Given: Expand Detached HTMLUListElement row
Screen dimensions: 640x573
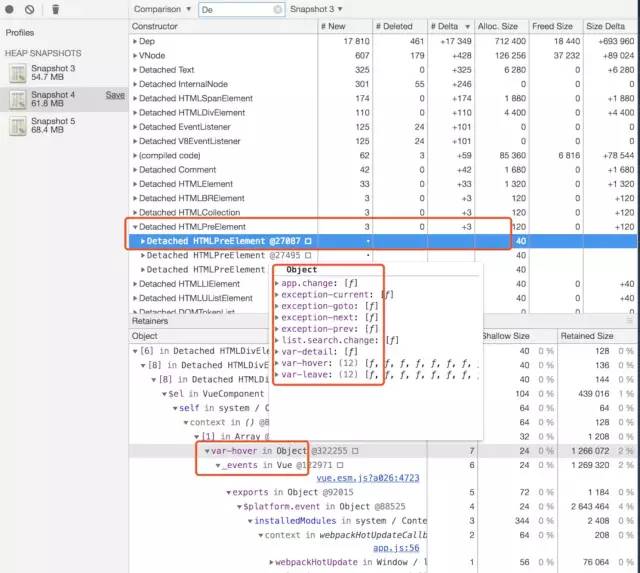Looking at the screenshot, I should (x=135, y=298).
